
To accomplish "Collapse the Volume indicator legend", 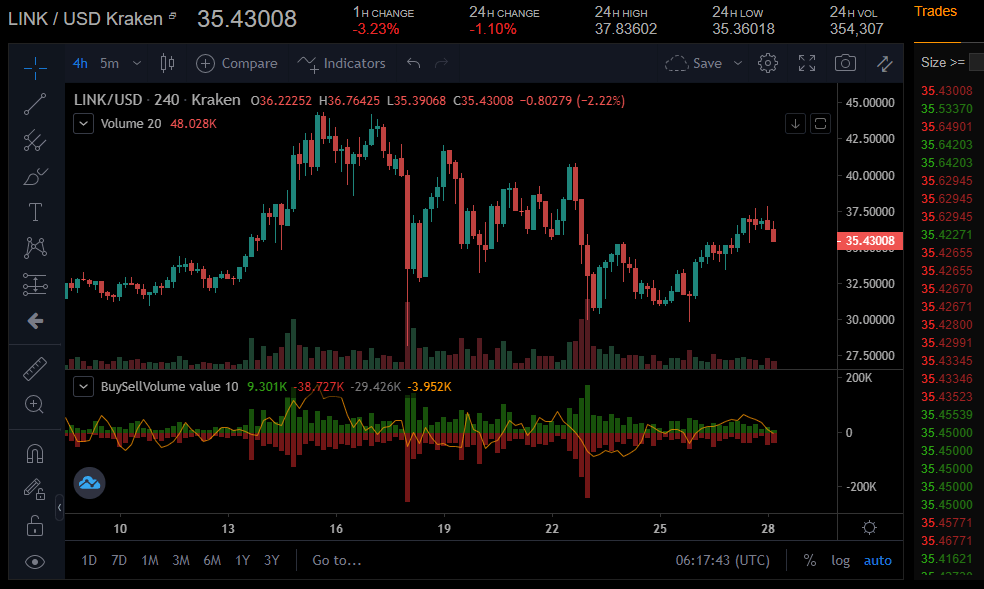I will coord(83,124).
